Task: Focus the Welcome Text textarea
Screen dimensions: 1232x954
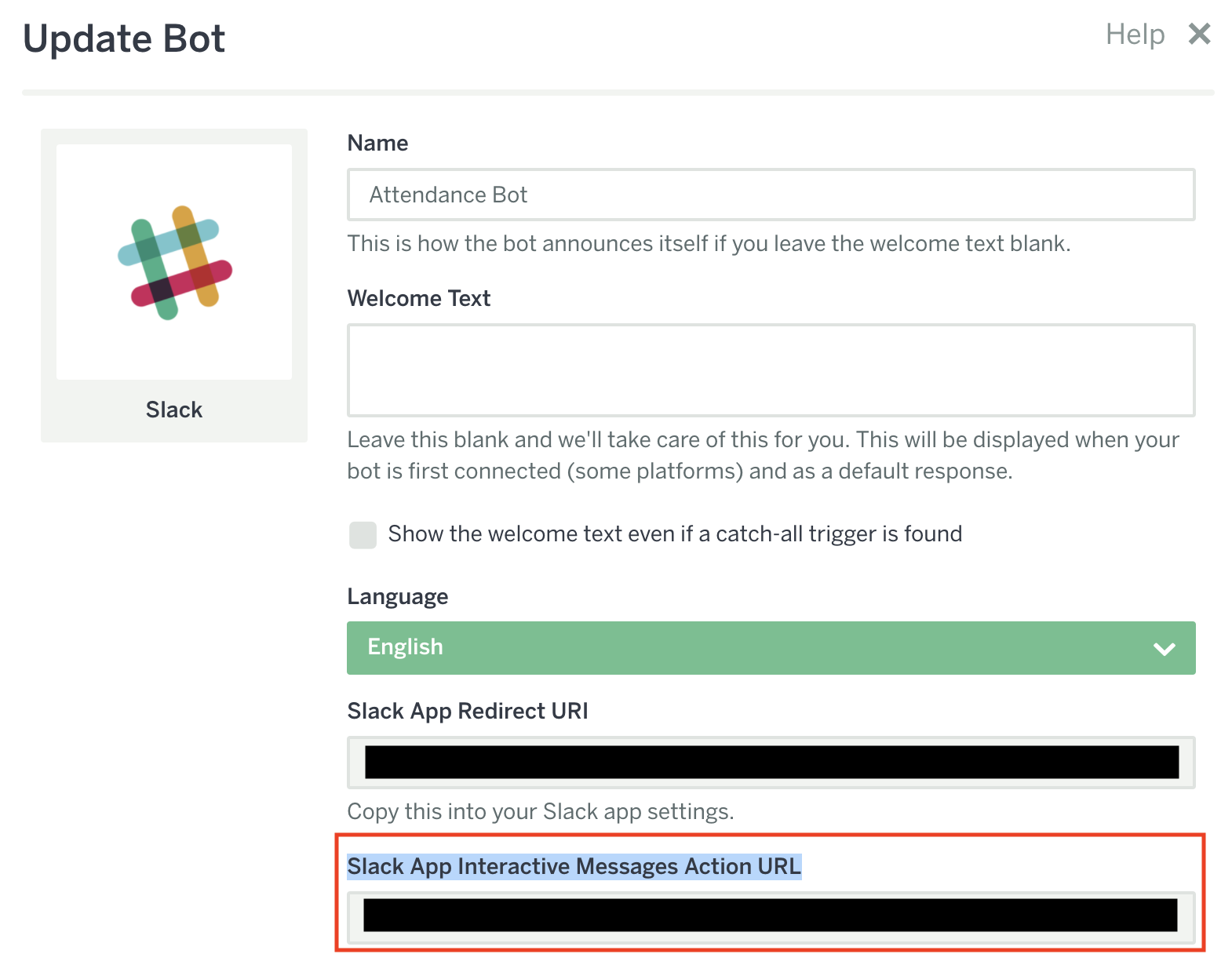Action: tap(771, 370)
